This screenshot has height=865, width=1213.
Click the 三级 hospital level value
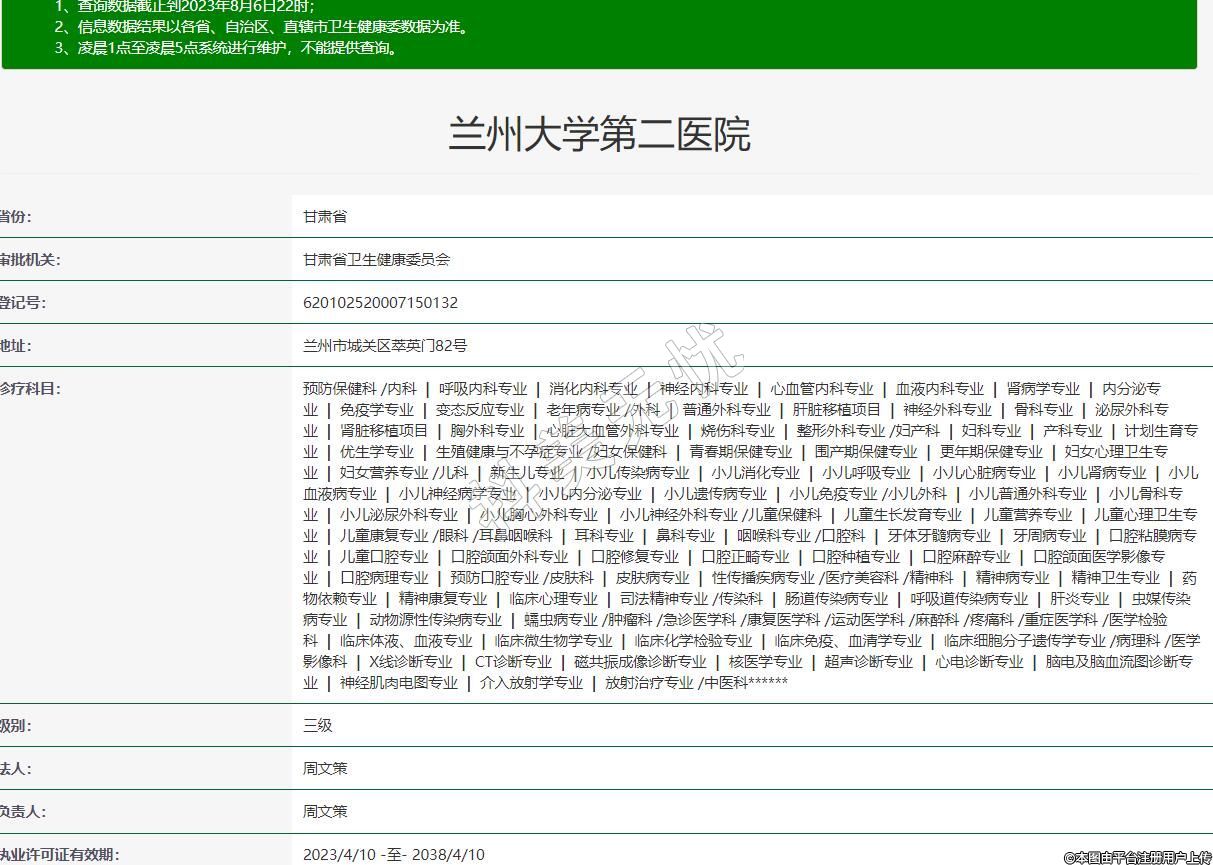[318, 725]
